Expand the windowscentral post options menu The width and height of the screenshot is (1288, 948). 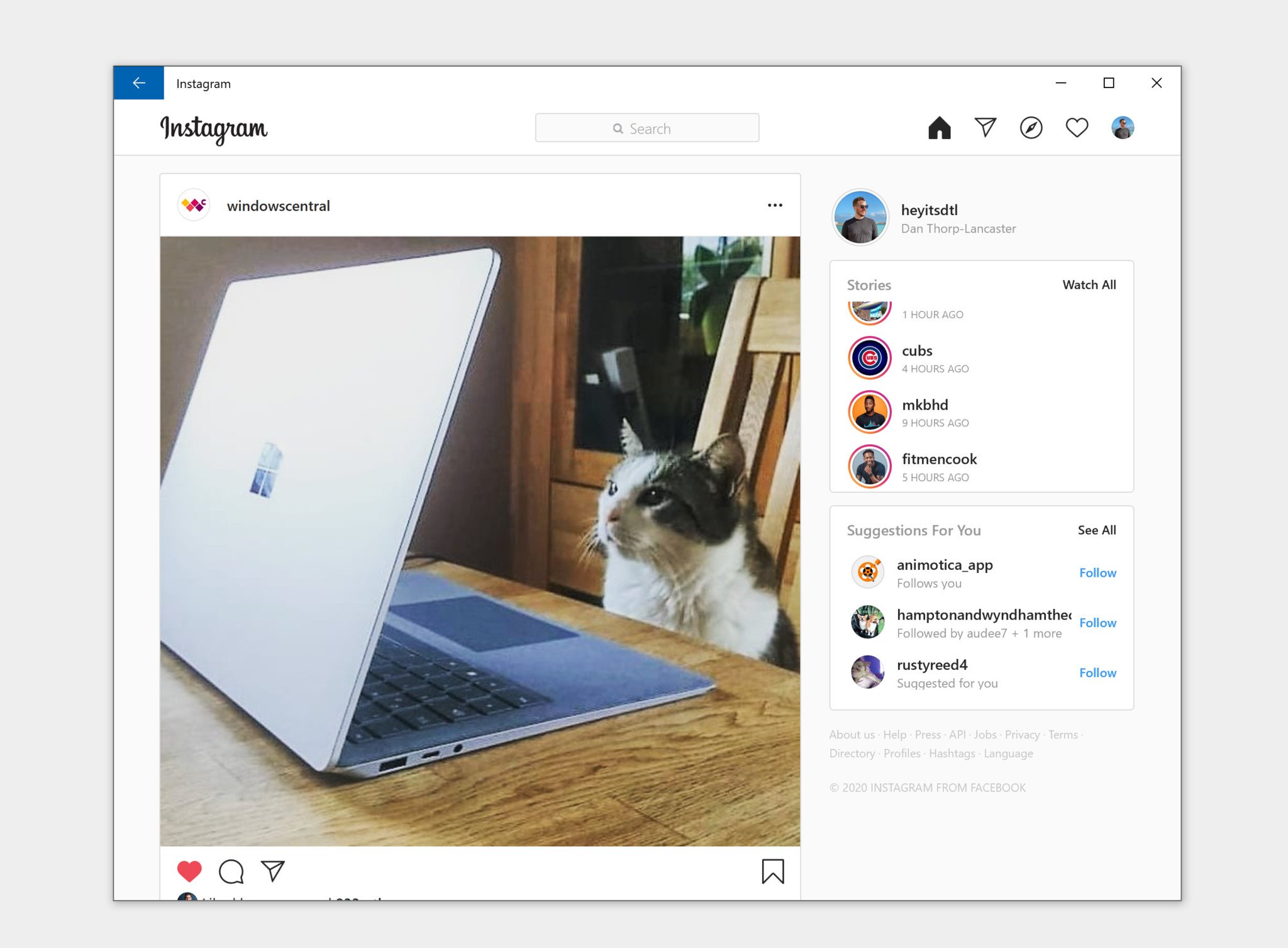click(774, 206)
